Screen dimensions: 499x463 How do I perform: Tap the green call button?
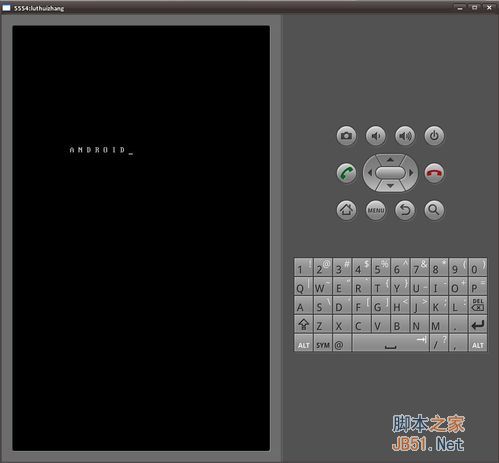pyautogui.click(x=346, y=173)
